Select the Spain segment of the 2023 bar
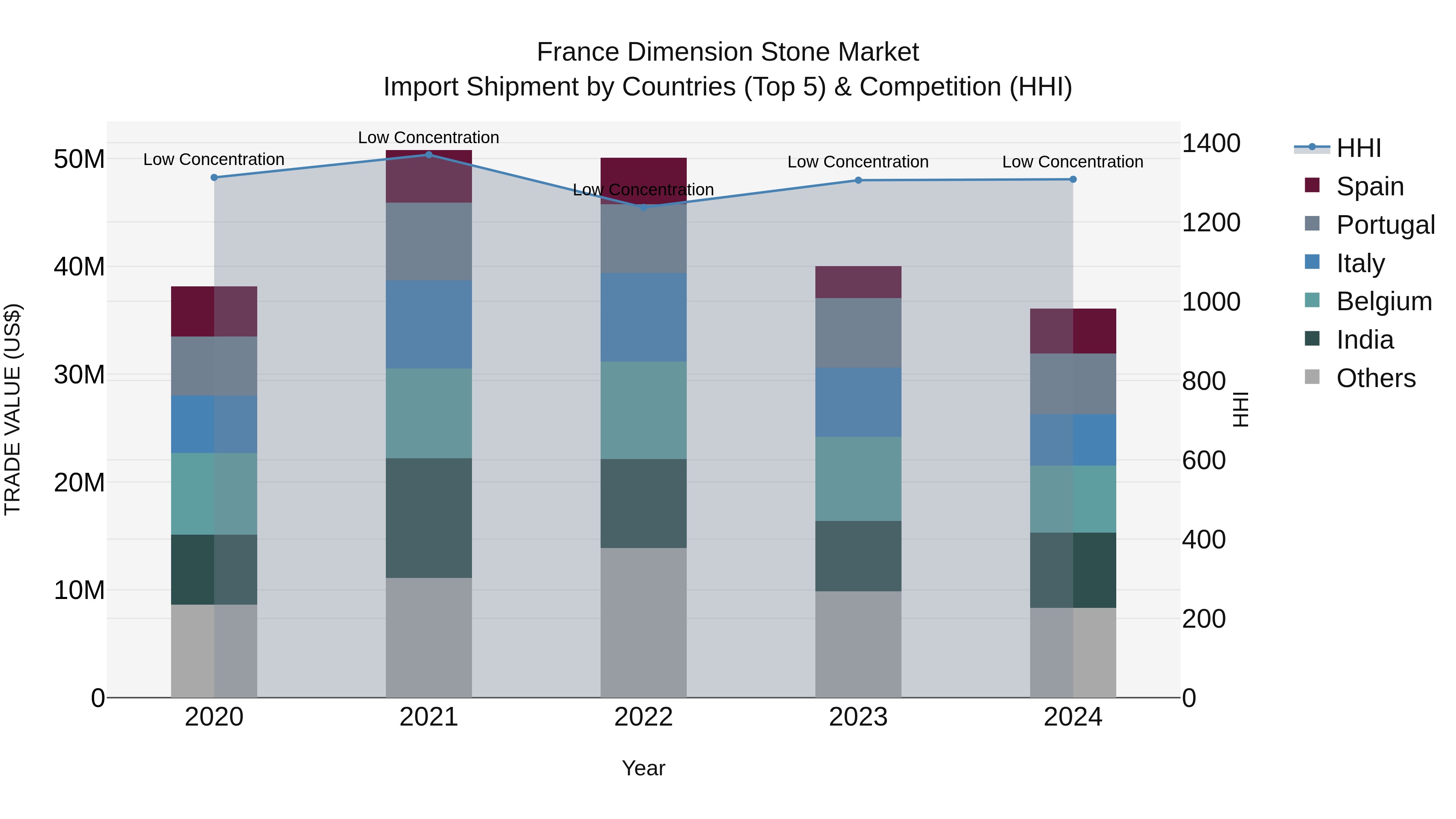 858,282
